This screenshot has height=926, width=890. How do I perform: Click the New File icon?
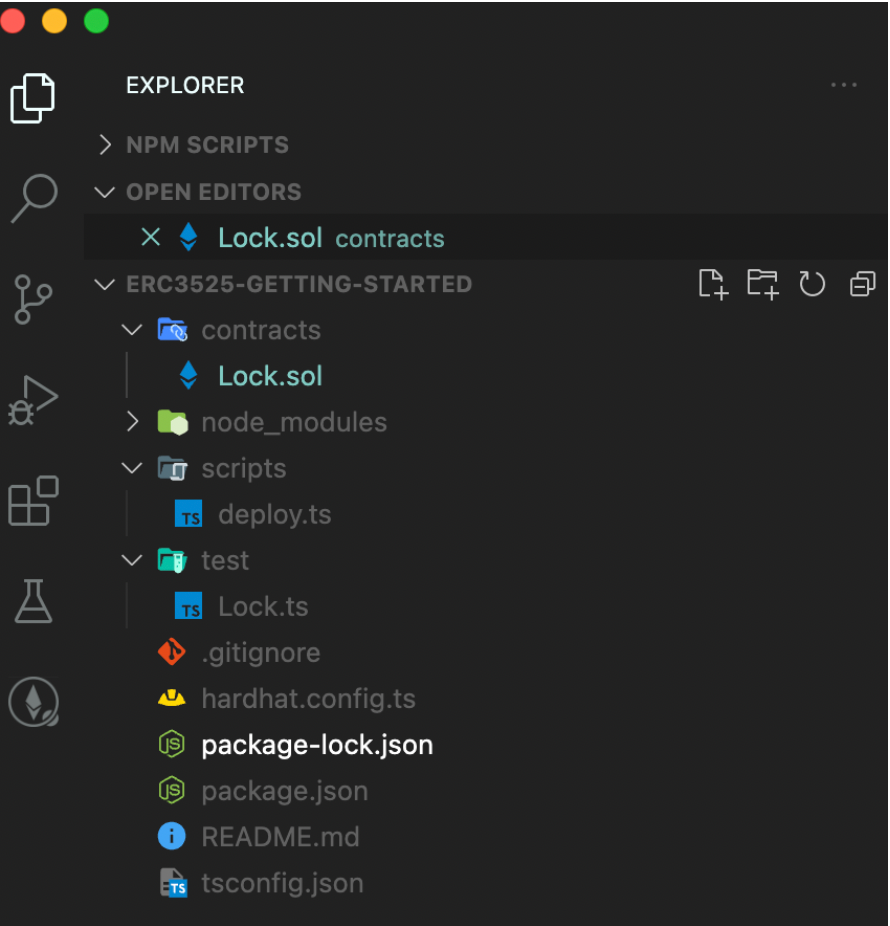click(x=713, y=284)
